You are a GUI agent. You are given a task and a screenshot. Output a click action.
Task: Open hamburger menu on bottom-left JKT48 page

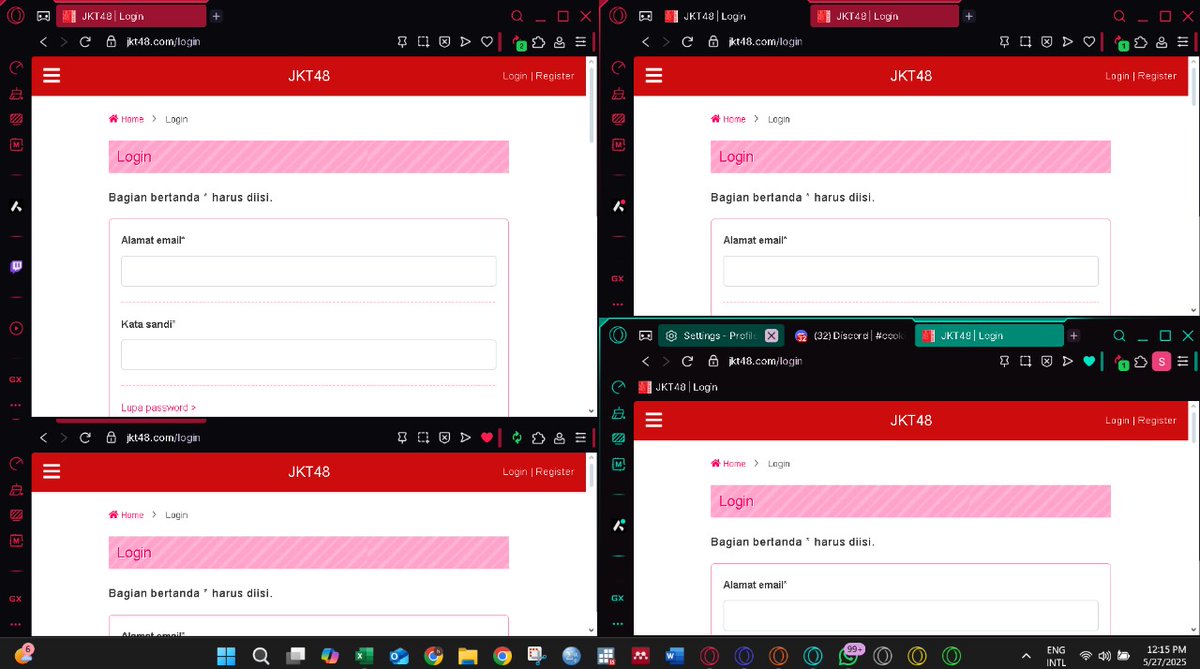click(x=52, y=471)
